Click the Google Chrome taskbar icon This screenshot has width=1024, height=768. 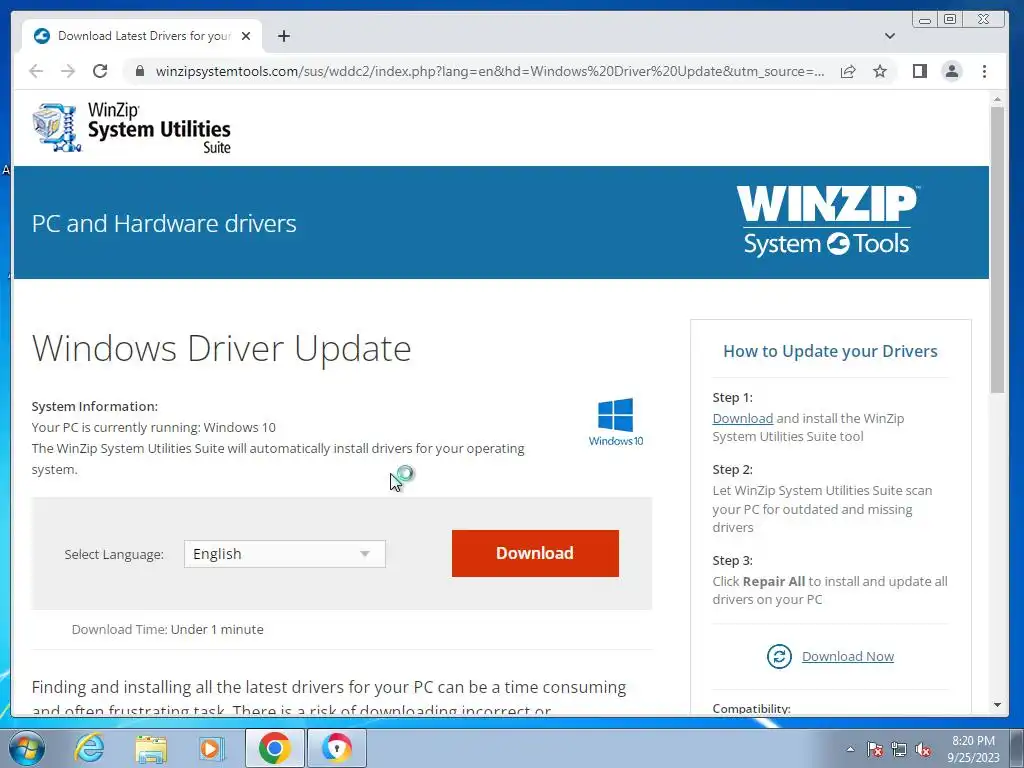[x=274, y=748]
